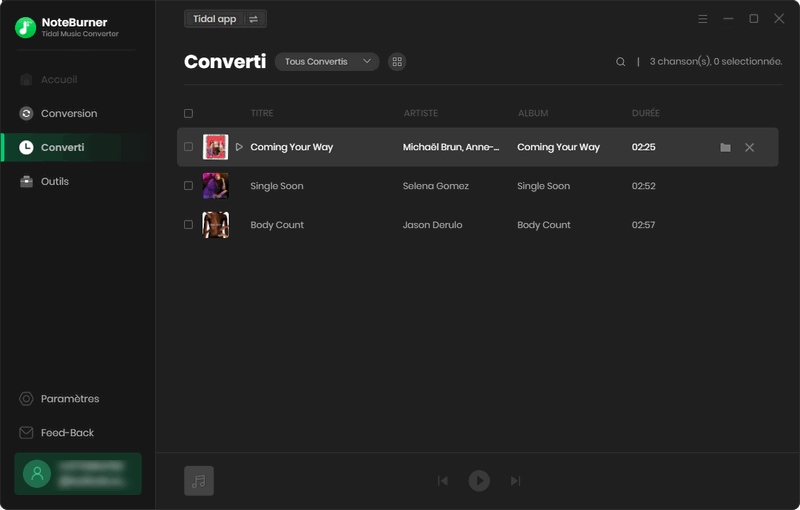Click duration 02:25
The width and height of the screenshot is (800, 510).
click(643, 147)
